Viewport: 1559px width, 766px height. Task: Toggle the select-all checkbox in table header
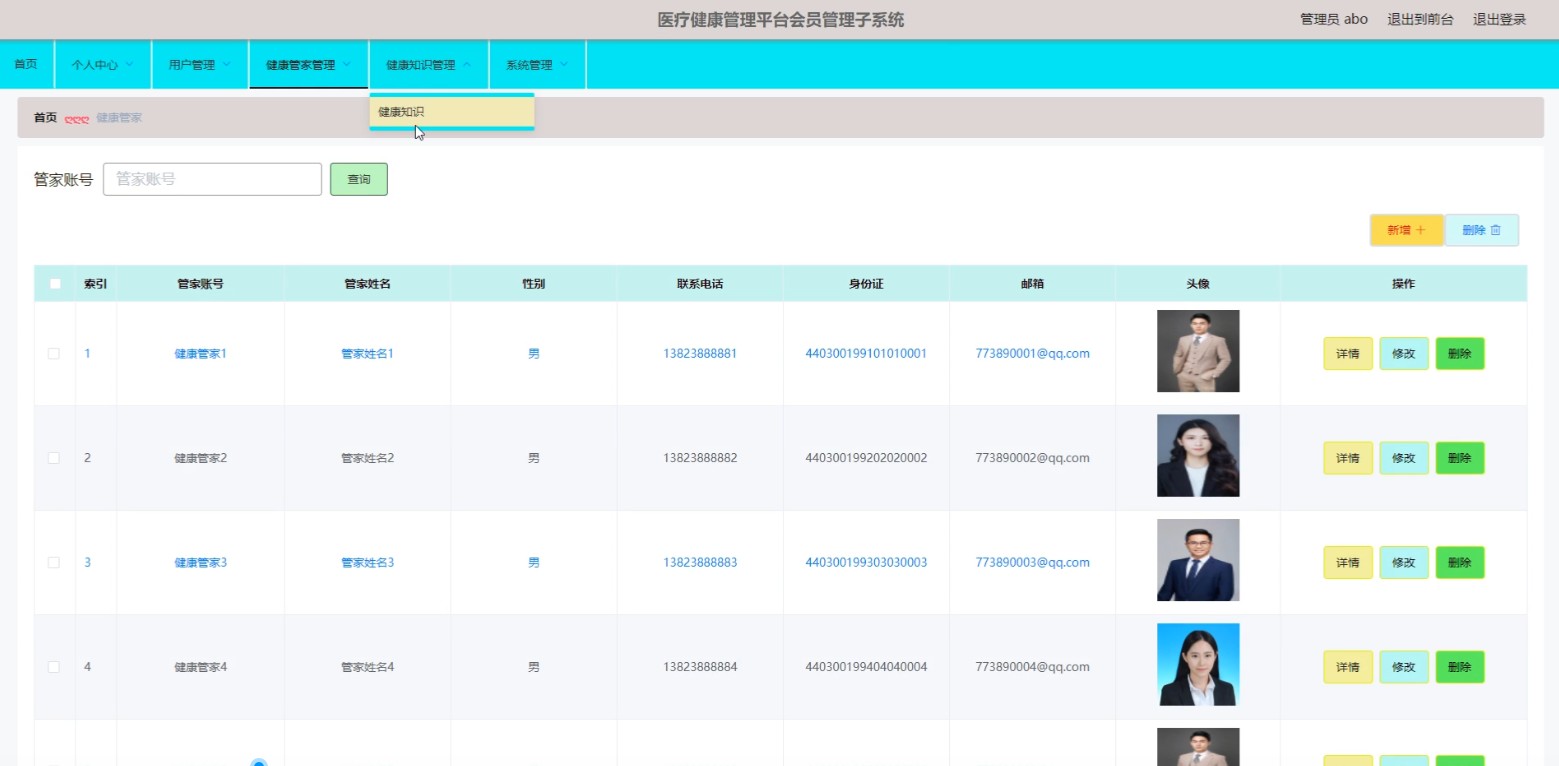coord(55,284)
